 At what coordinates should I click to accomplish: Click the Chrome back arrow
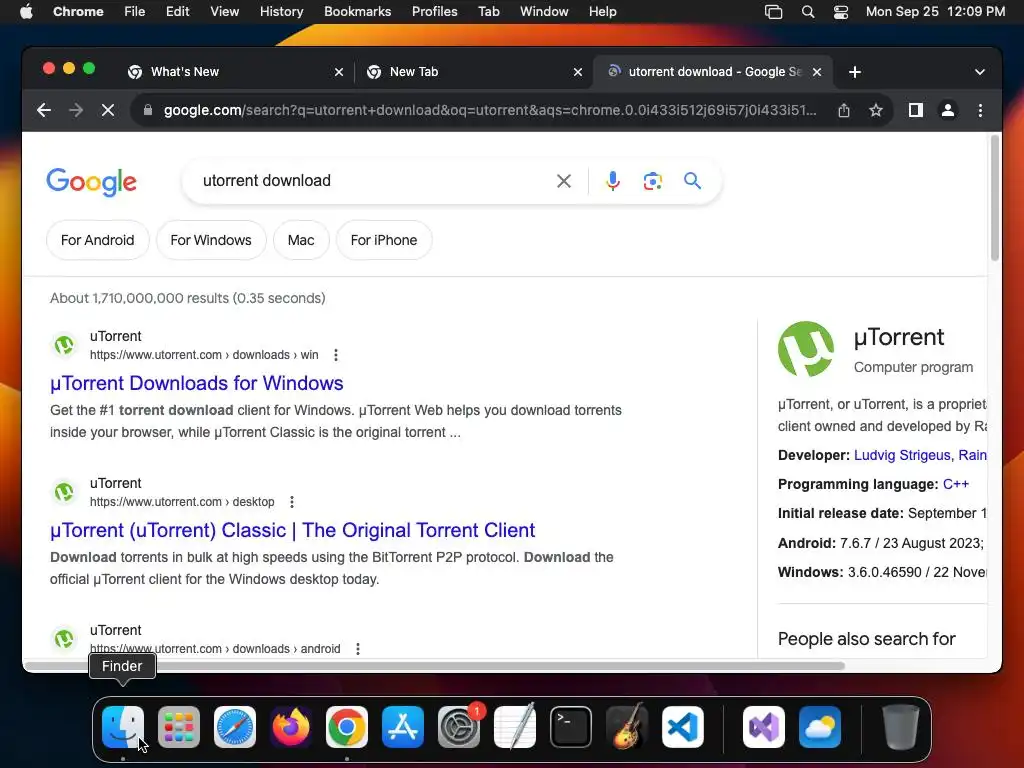44,110
